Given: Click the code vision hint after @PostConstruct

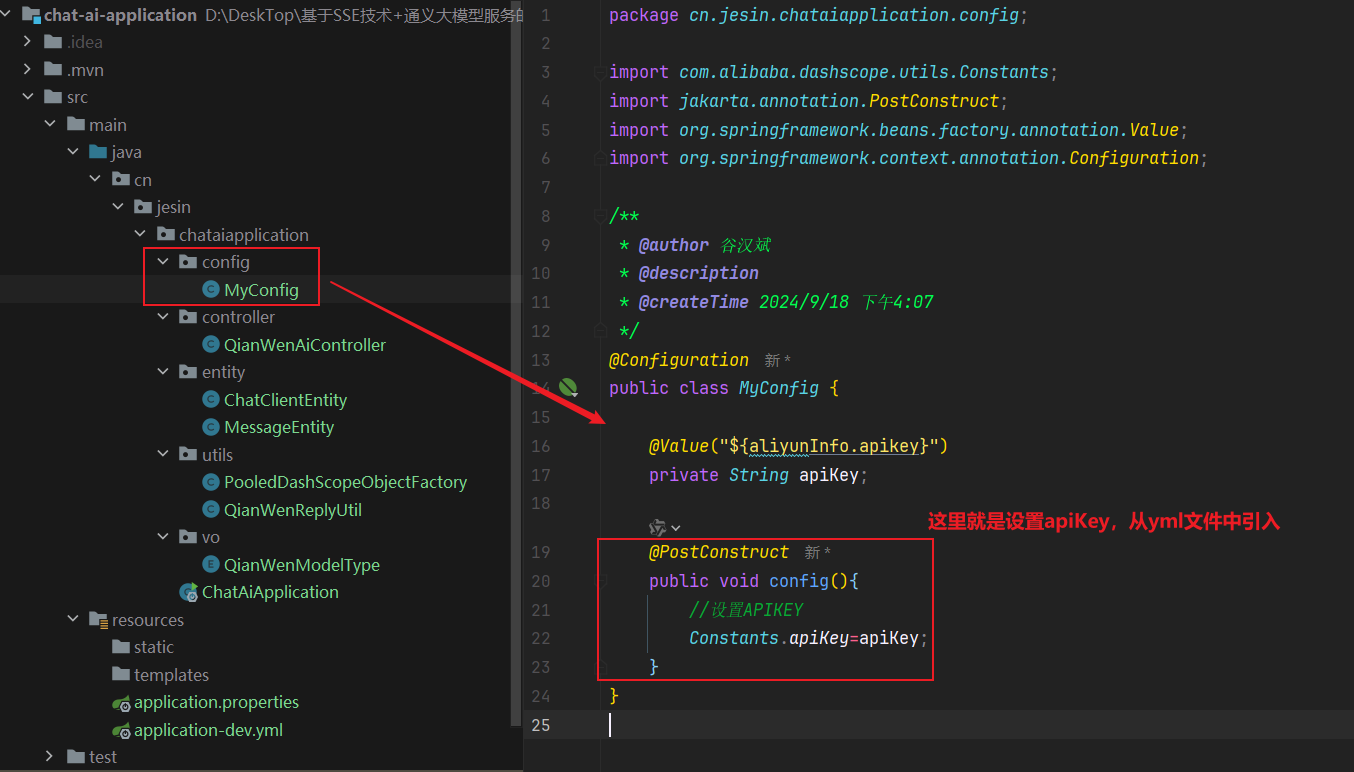Looking at the screenshot, I should [x=818, y=552].
